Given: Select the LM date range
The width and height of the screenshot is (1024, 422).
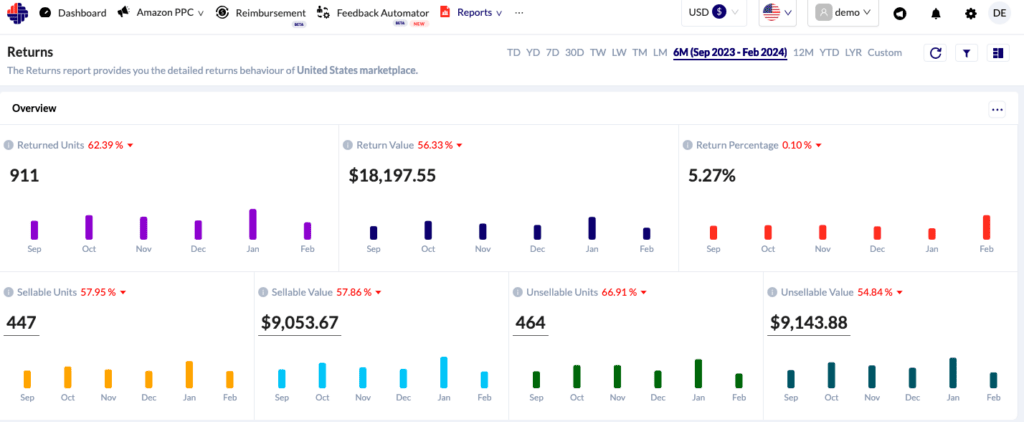Looking at the screenshot, I should 660,53.
